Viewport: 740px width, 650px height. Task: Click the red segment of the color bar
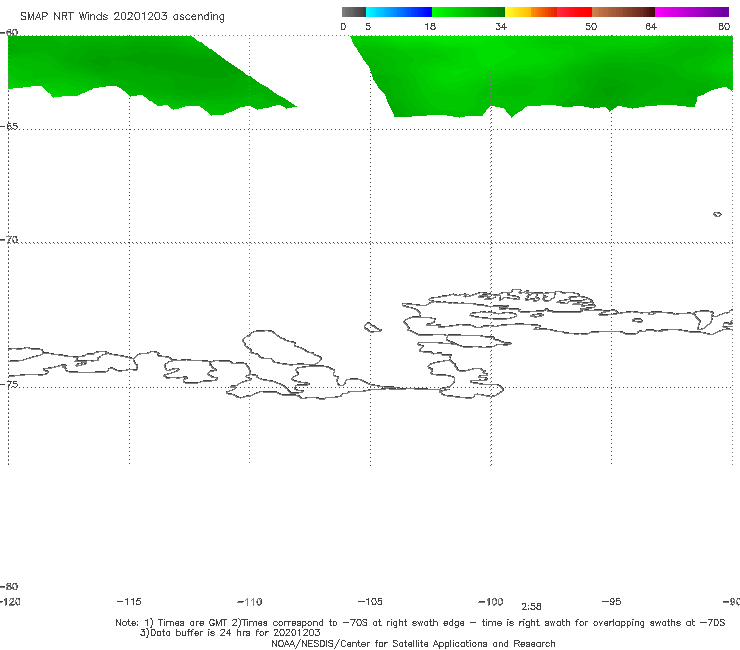point(574,12)
